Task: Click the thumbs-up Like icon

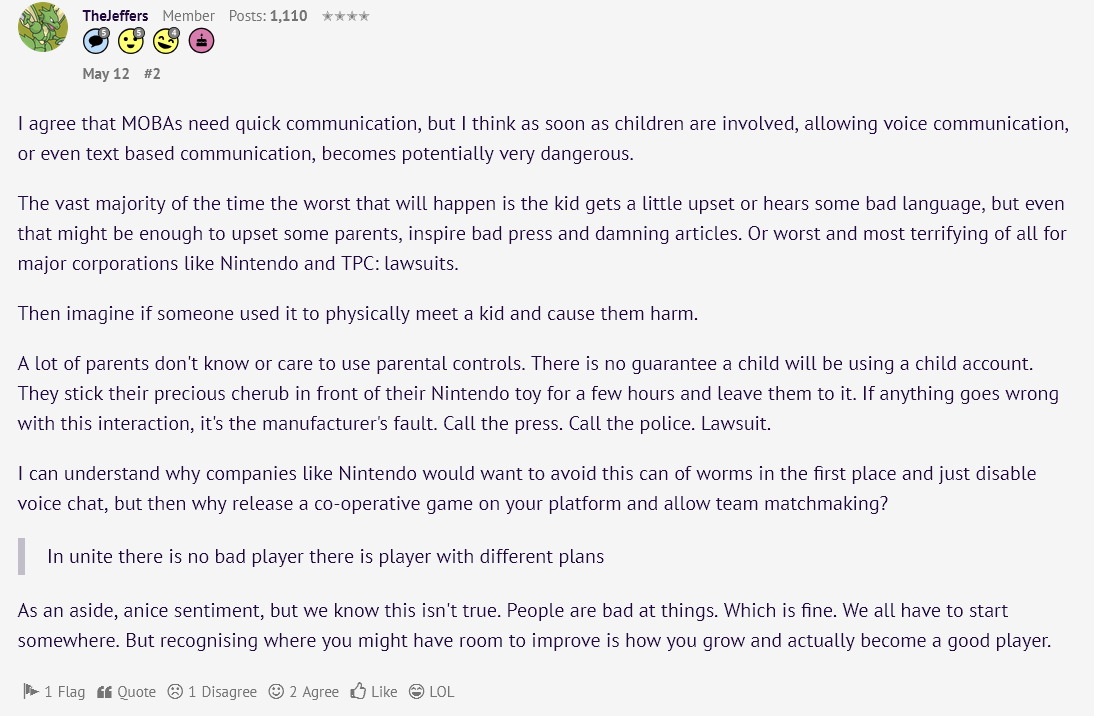Action: 359,691
